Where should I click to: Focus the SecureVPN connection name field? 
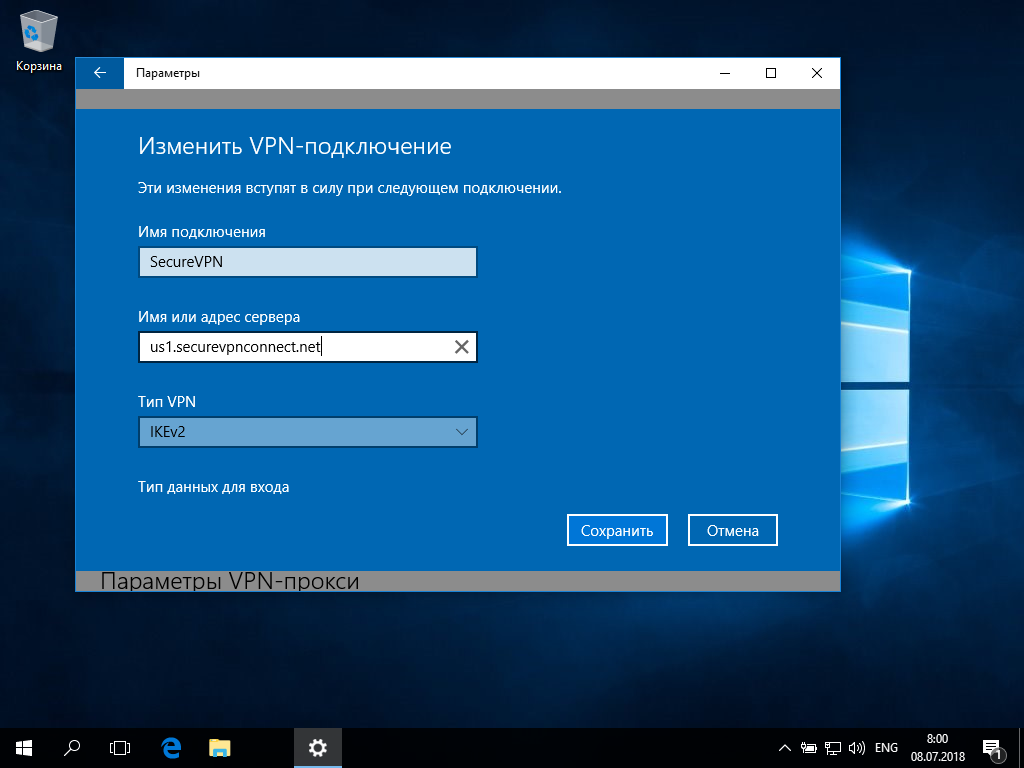point(308,262)
